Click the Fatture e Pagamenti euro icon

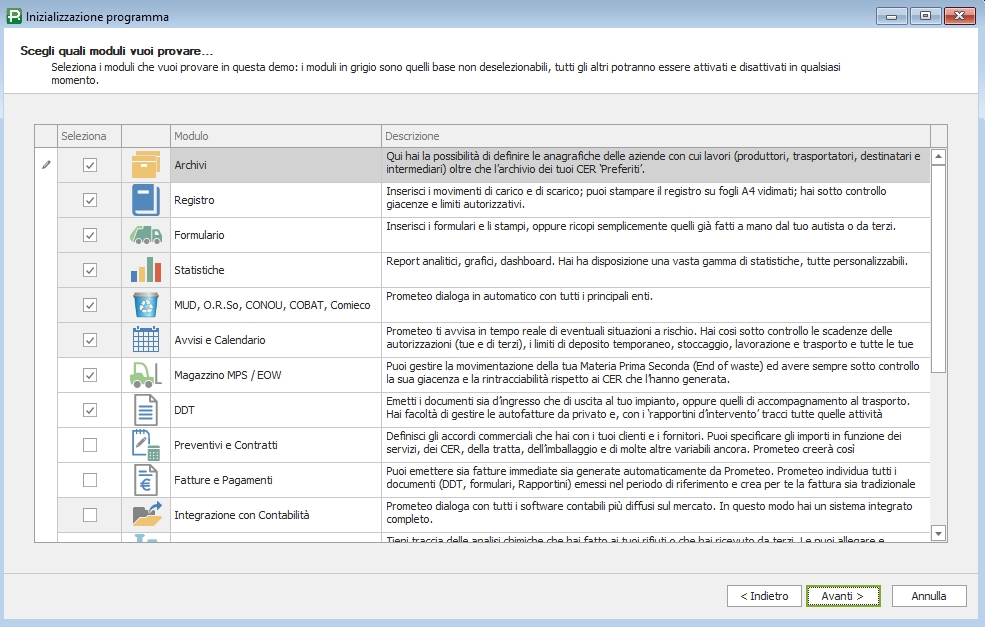click(x=146, y=480)
